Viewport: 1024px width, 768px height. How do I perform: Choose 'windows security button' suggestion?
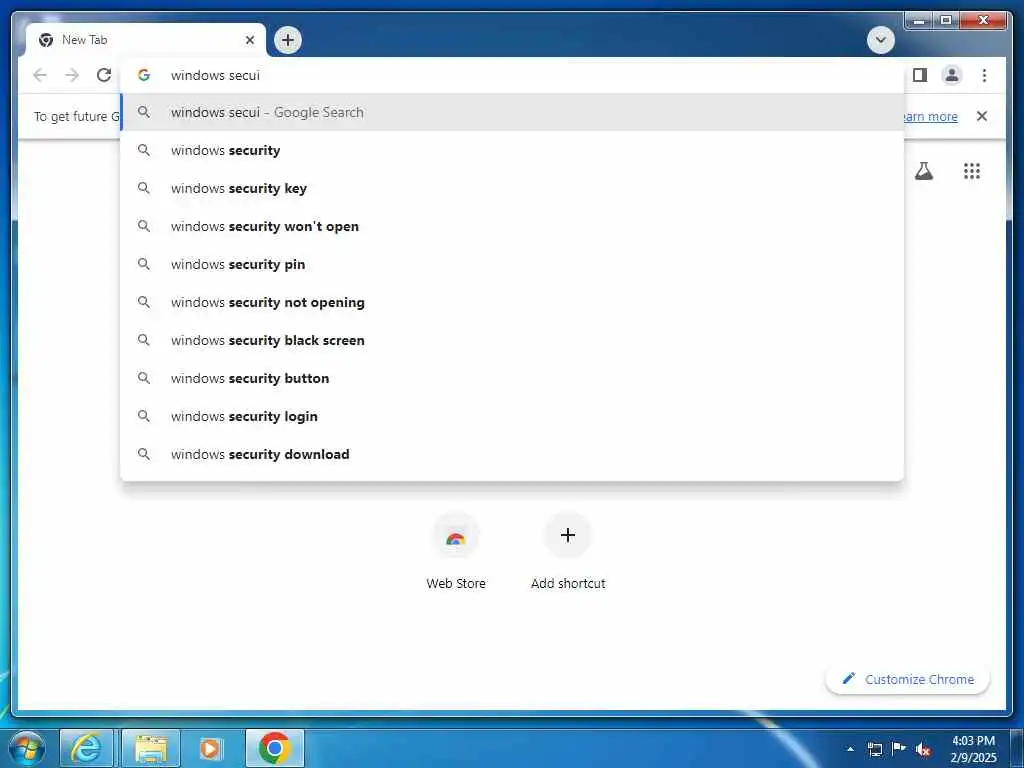(x=512, y=377)
